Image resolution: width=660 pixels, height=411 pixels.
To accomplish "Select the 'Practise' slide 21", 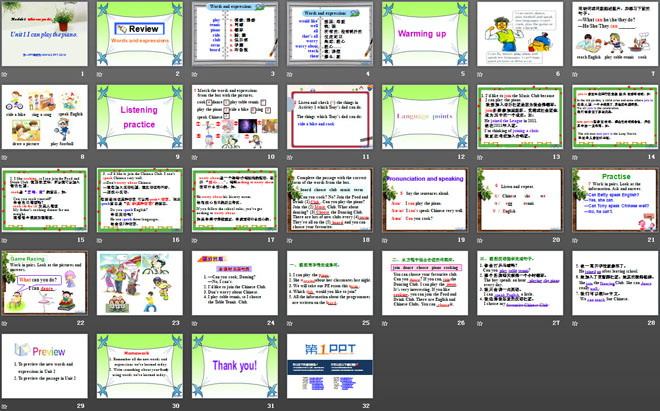I will (615, 200).
